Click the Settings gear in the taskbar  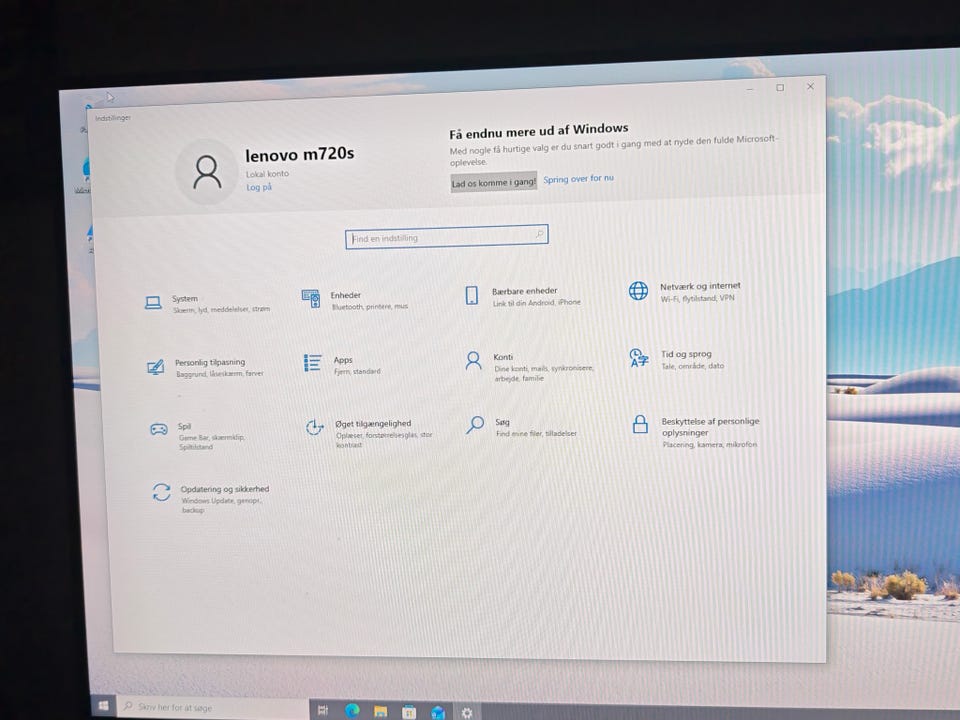tap(467, 713)
